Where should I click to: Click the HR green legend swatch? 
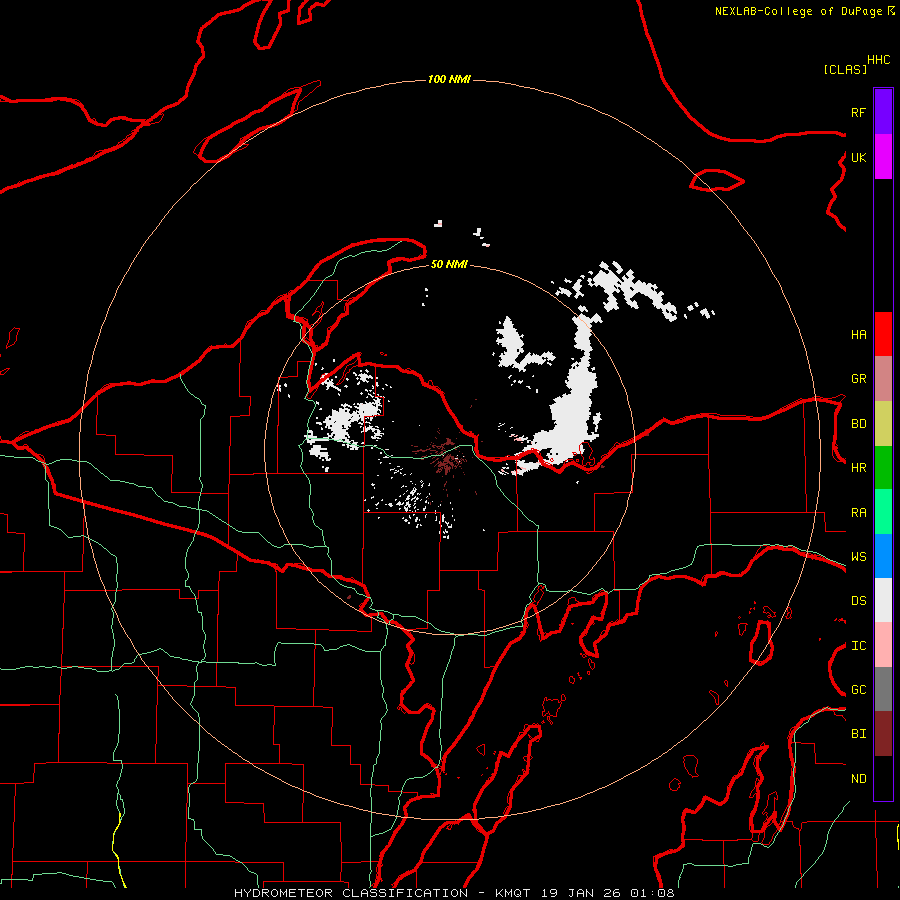point(883,467)
